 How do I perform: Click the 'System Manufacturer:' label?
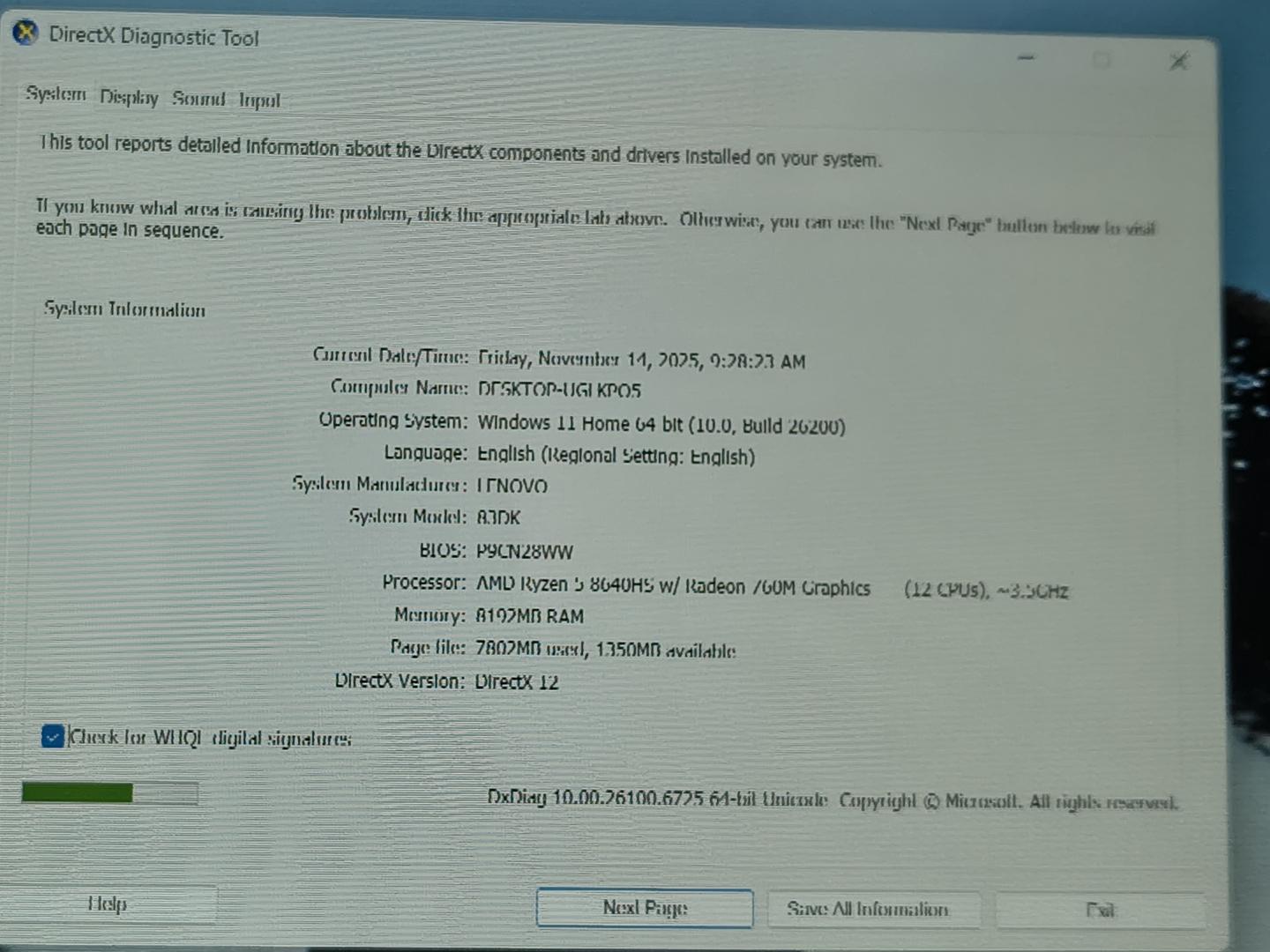[x=380, y=484]
